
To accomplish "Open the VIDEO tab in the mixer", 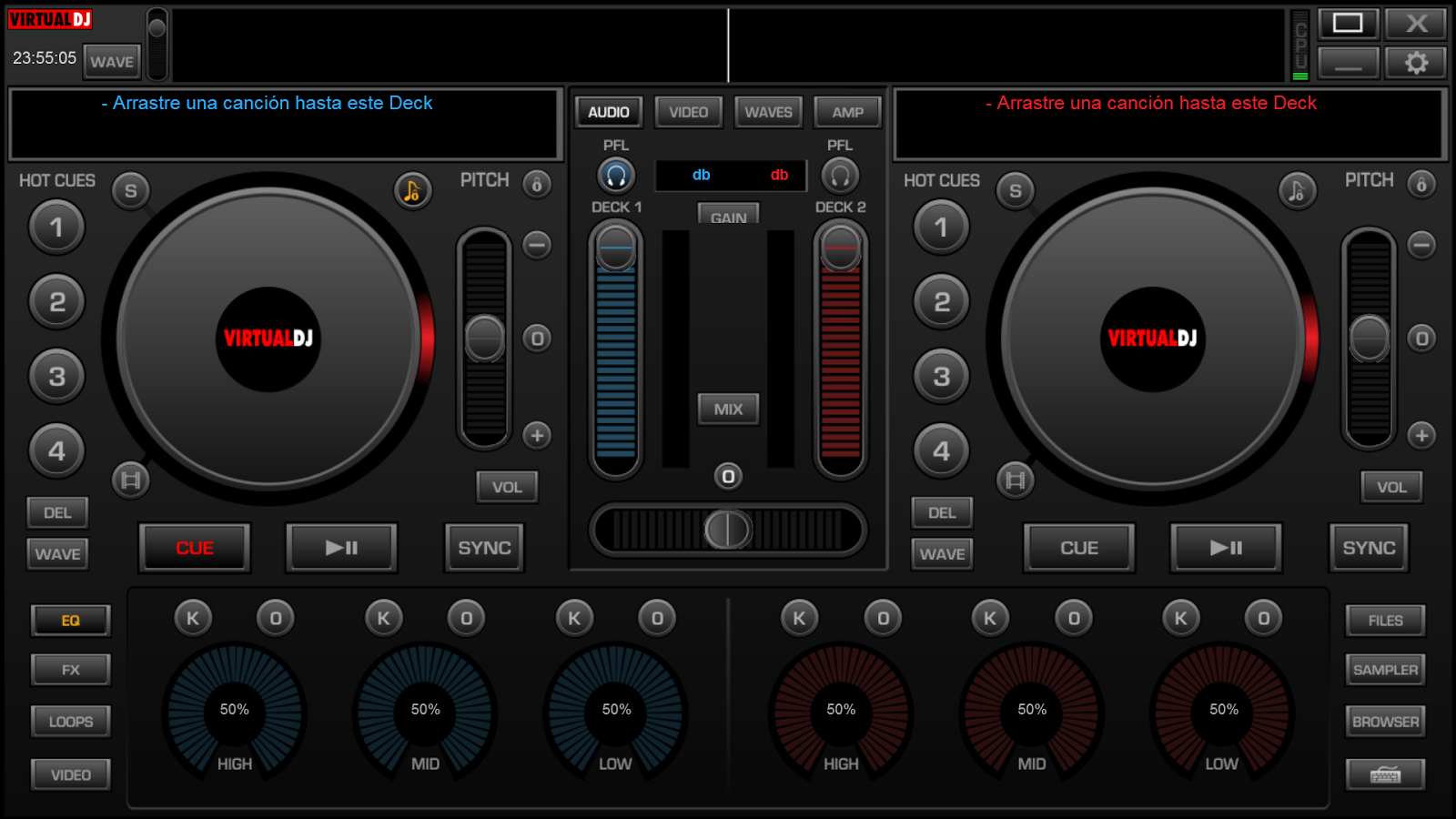I will (x=688, y=112).
